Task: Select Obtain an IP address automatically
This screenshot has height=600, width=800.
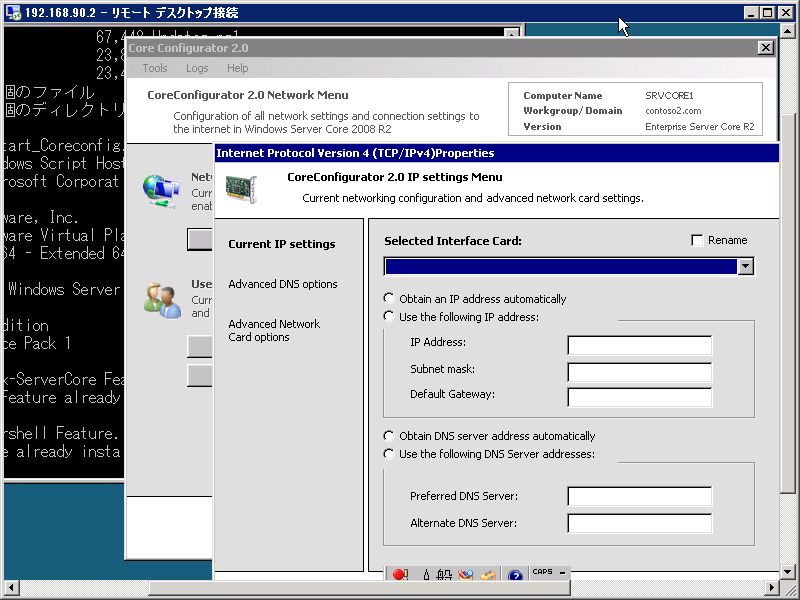Action: click(x=389, y=298)
